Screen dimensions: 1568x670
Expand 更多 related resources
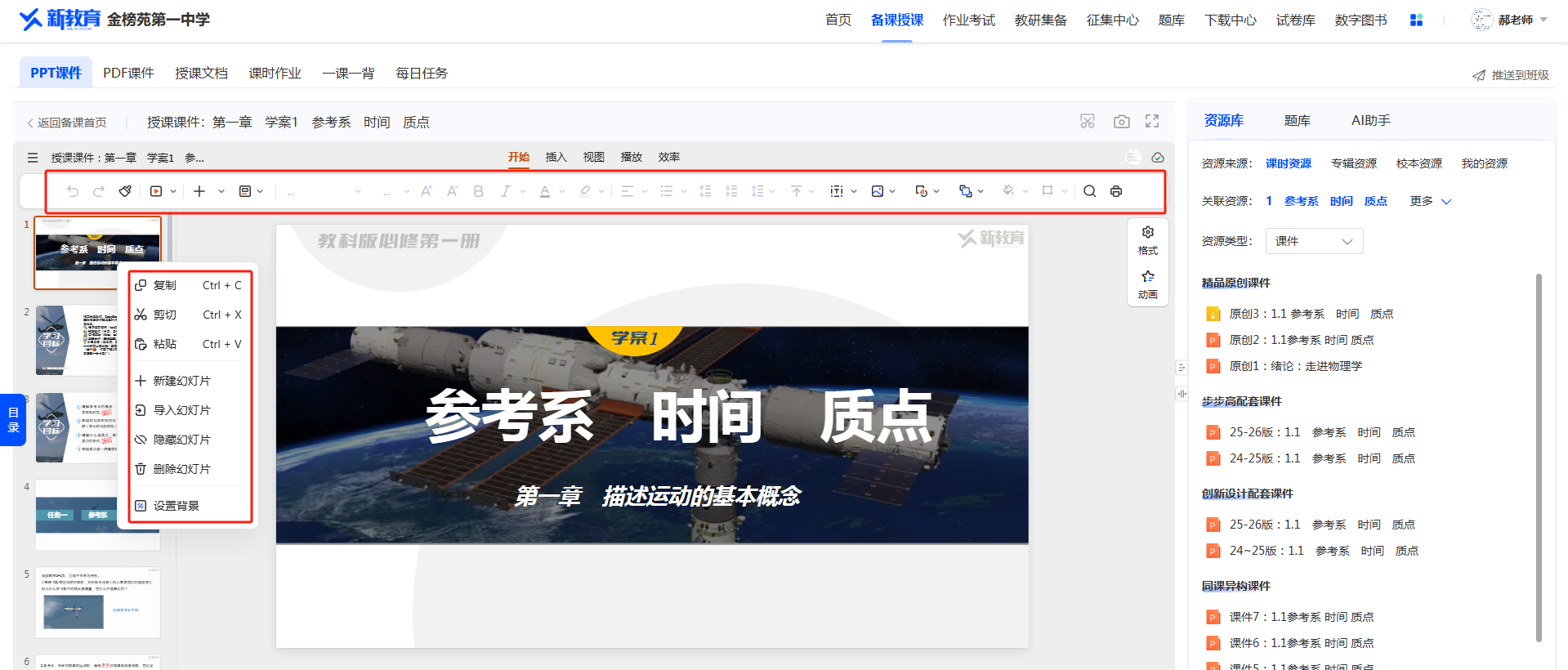(x=1430, y=201)
